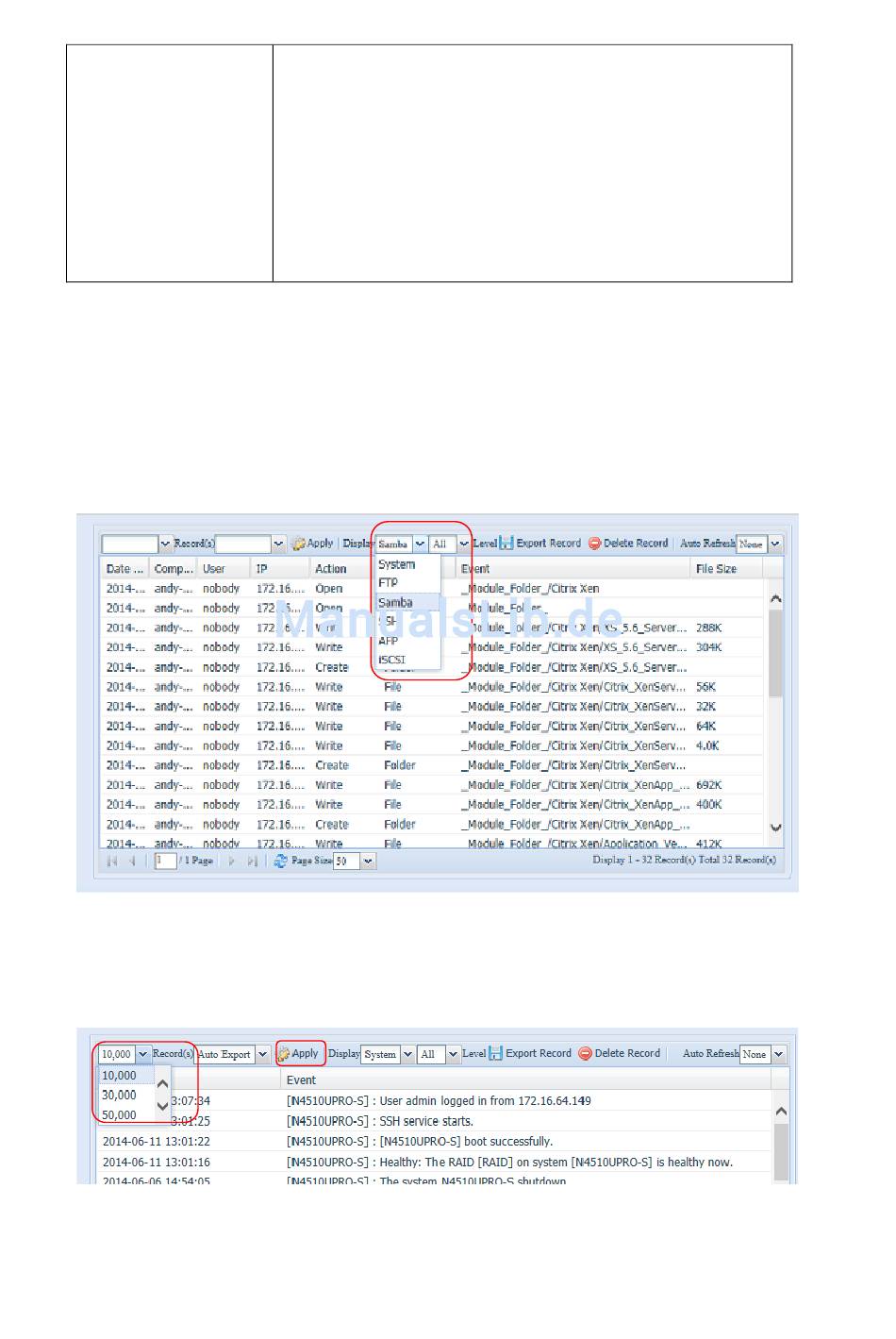This screenshot has width=896, height=1339.
Task: Sort by the Date column header
Action: 125,569
